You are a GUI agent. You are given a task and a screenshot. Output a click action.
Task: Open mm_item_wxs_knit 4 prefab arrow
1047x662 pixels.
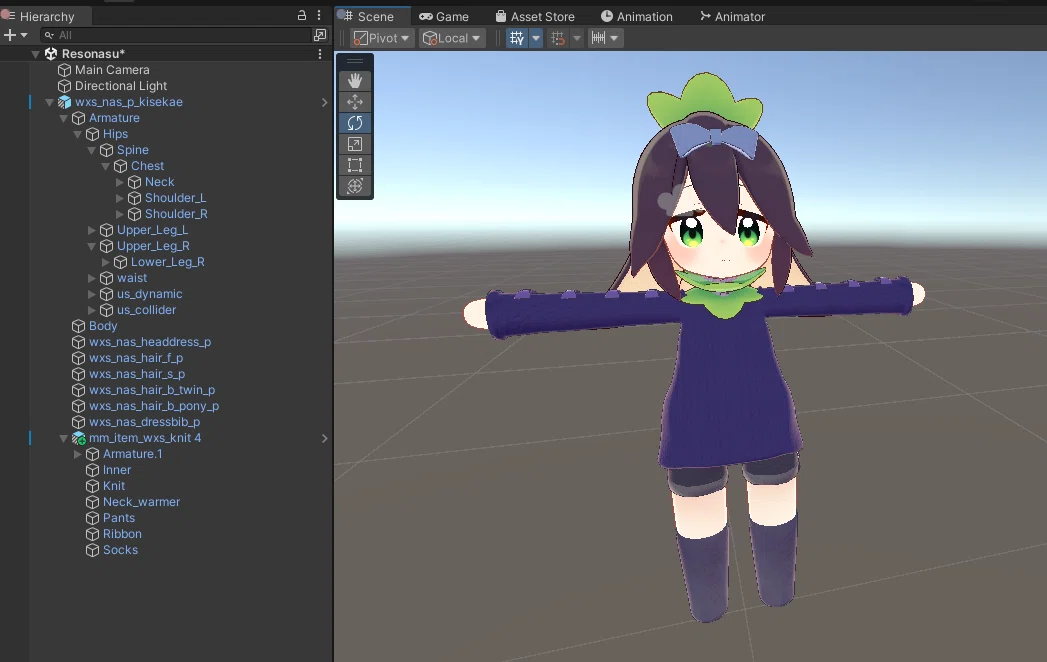point(325,438)
